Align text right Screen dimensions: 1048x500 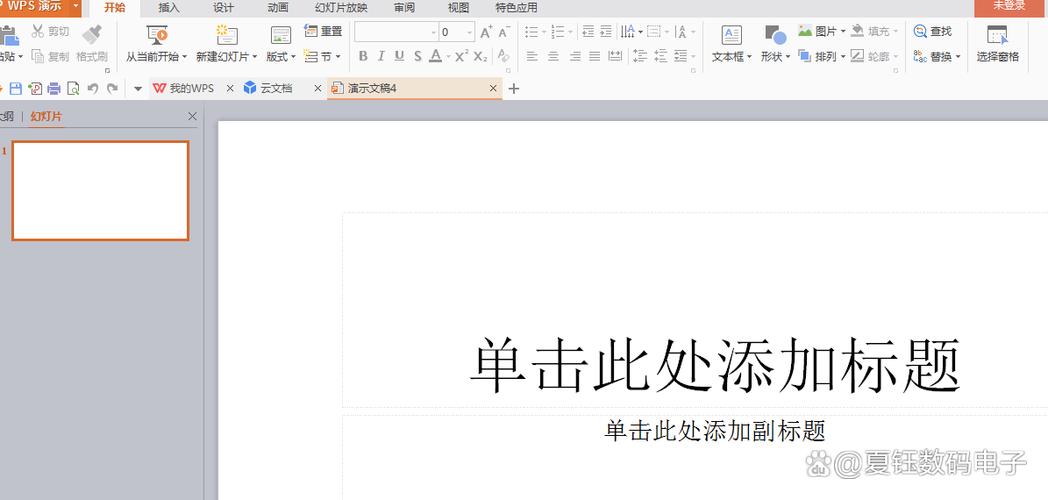(575, 56)
